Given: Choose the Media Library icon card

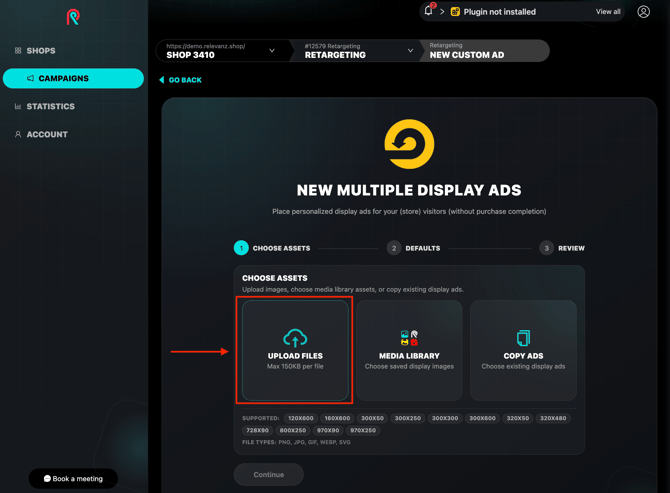Looking at the screenshot, I should pos(409,350).
